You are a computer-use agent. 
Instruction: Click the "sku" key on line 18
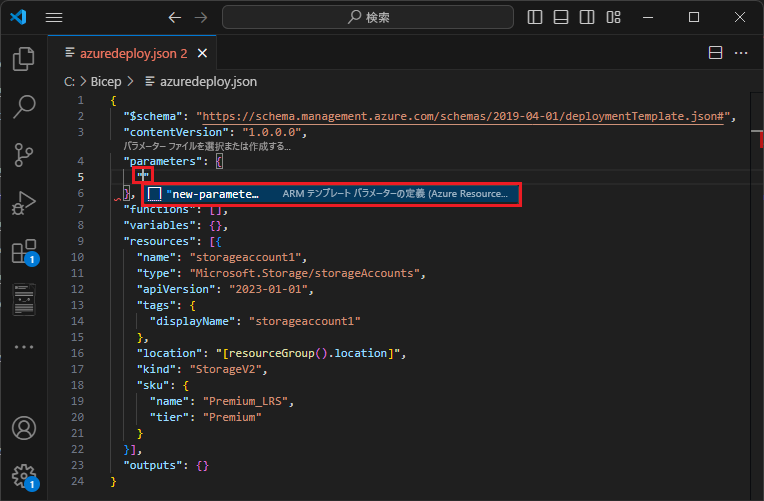coord(153,385)
